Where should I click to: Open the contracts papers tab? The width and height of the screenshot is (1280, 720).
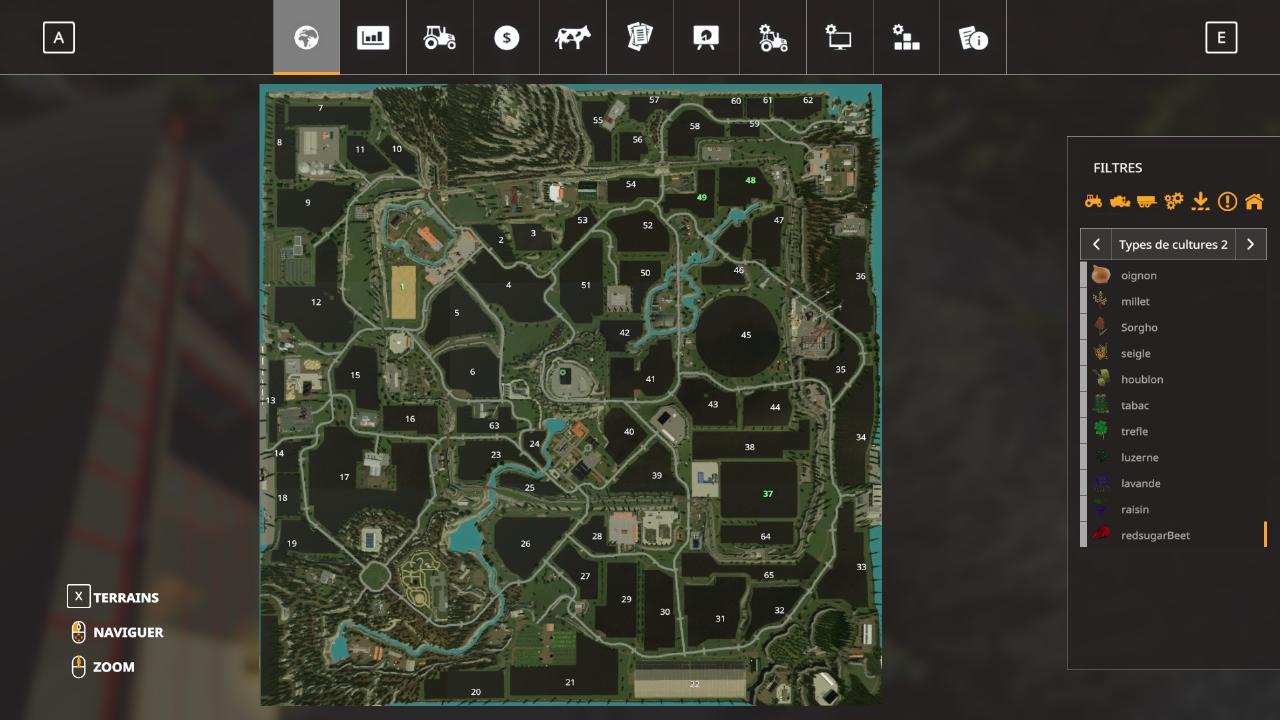(640, 38)
